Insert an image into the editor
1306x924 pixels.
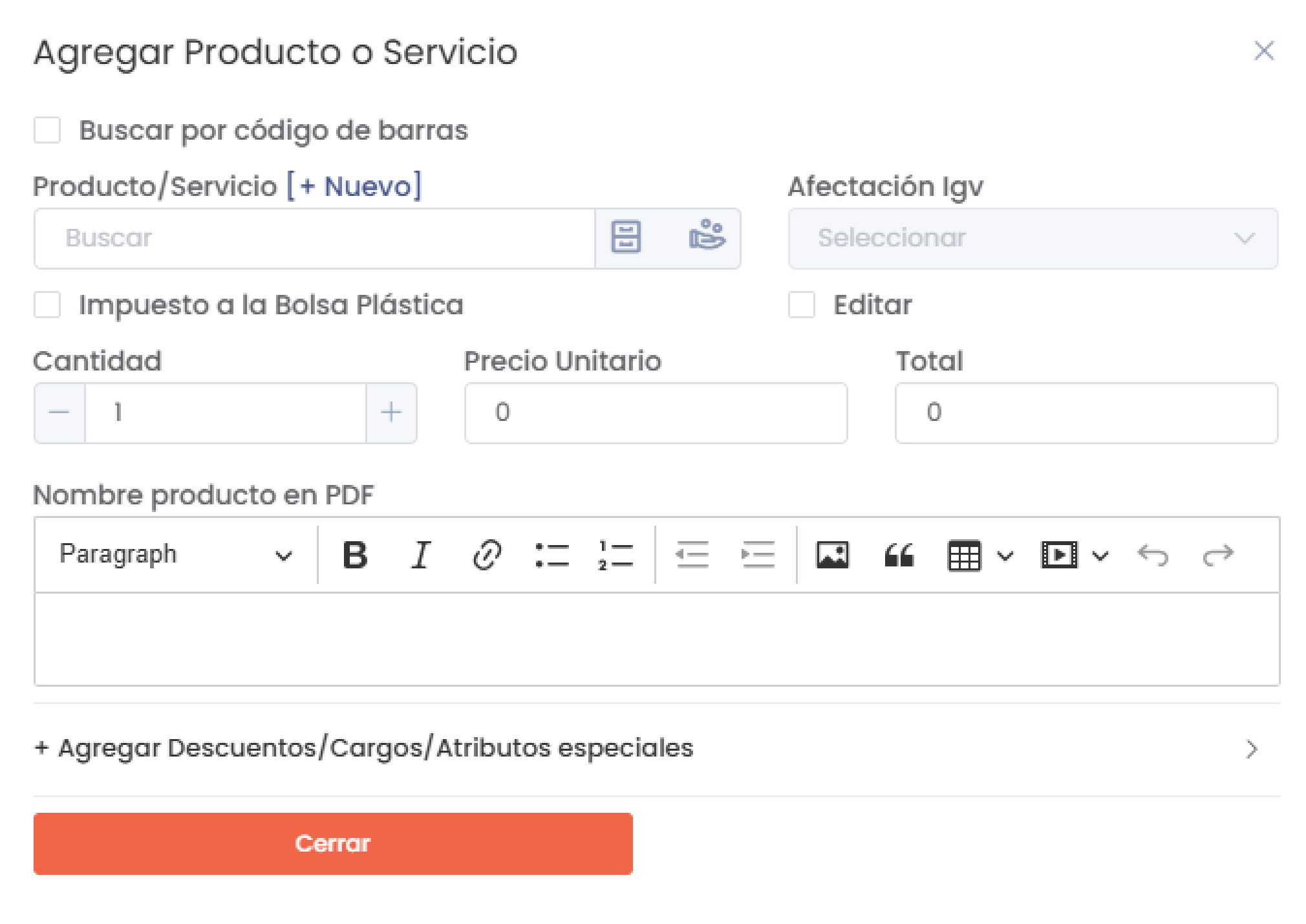coord(833,554)
